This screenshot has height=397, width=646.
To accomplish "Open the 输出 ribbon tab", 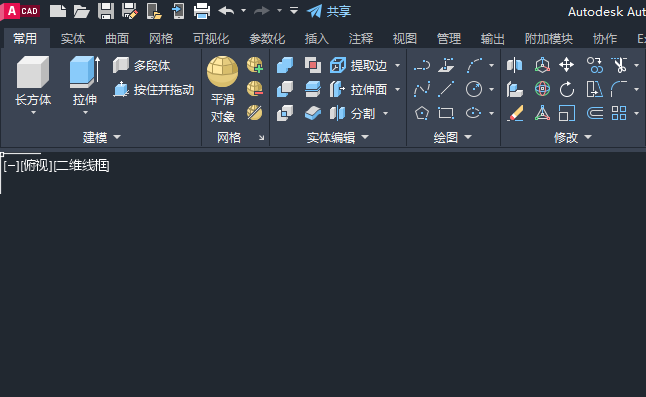I will click(493, 39).
